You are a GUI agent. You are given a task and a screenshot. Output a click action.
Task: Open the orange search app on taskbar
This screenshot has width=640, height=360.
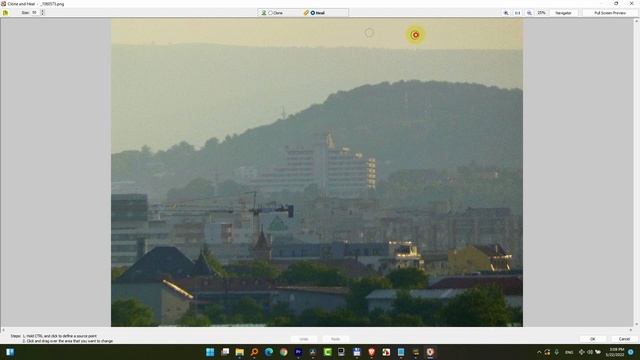pyautogui.click(x=254, y=352)
